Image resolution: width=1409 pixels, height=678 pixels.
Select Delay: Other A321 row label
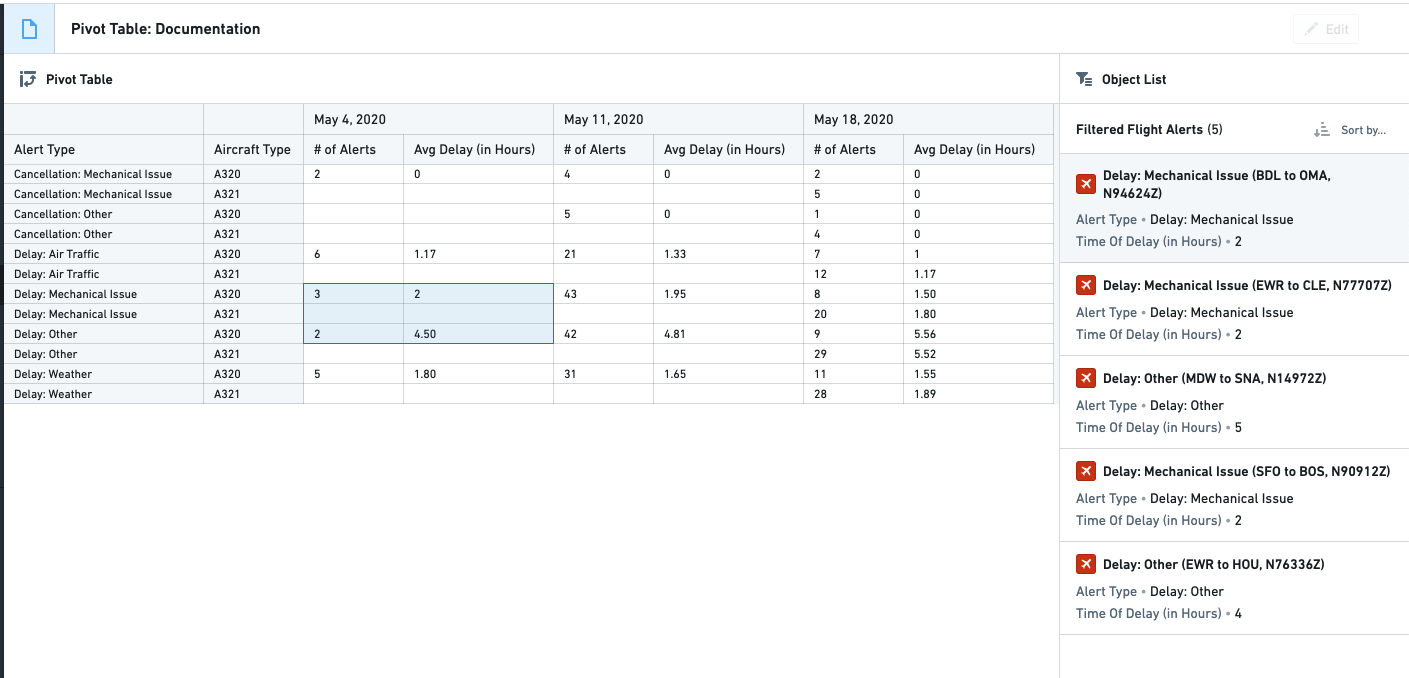103,354
